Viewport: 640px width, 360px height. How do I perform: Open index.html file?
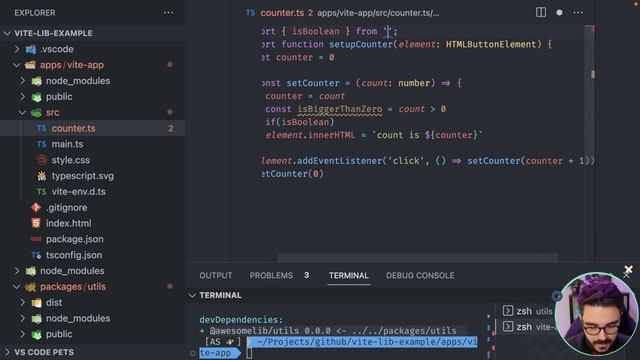pos(69,223)
